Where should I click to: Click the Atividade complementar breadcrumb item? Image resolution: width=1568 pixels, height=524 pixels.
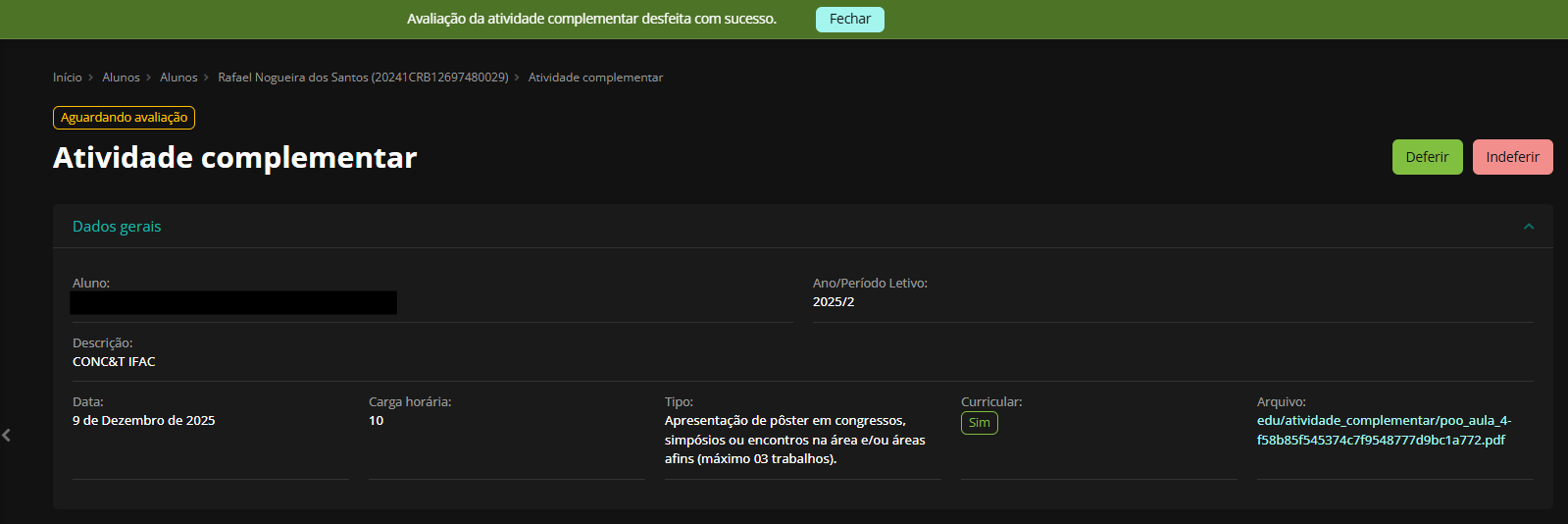[x=595, y=78]
